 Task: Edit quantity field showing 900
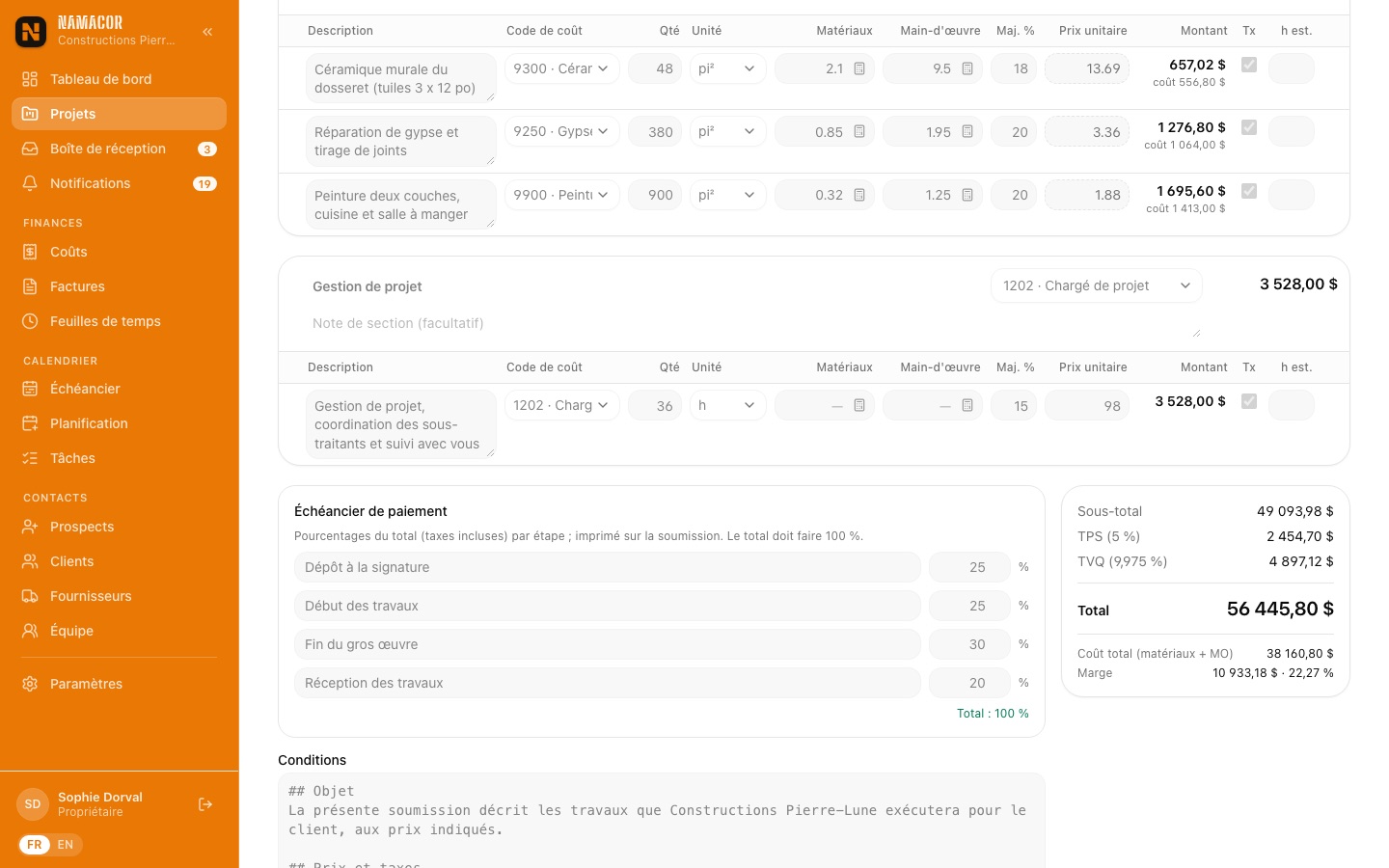tap(655, 195)
